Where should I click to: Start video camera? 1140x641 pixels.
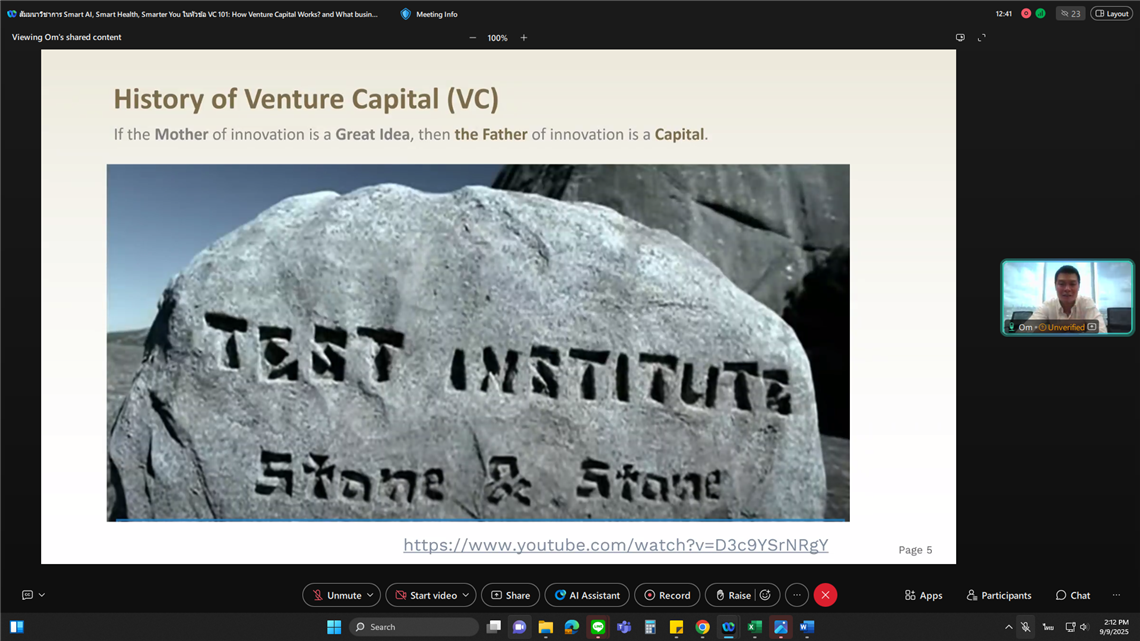tap(424, 595)
